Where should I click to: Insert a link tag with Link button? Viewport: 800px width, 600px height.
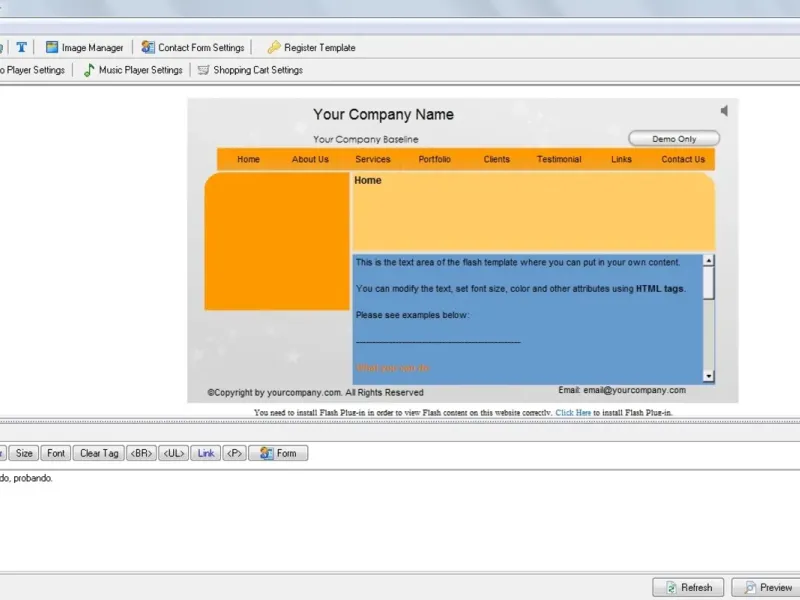pyautogui.click(x=206, y=453)
